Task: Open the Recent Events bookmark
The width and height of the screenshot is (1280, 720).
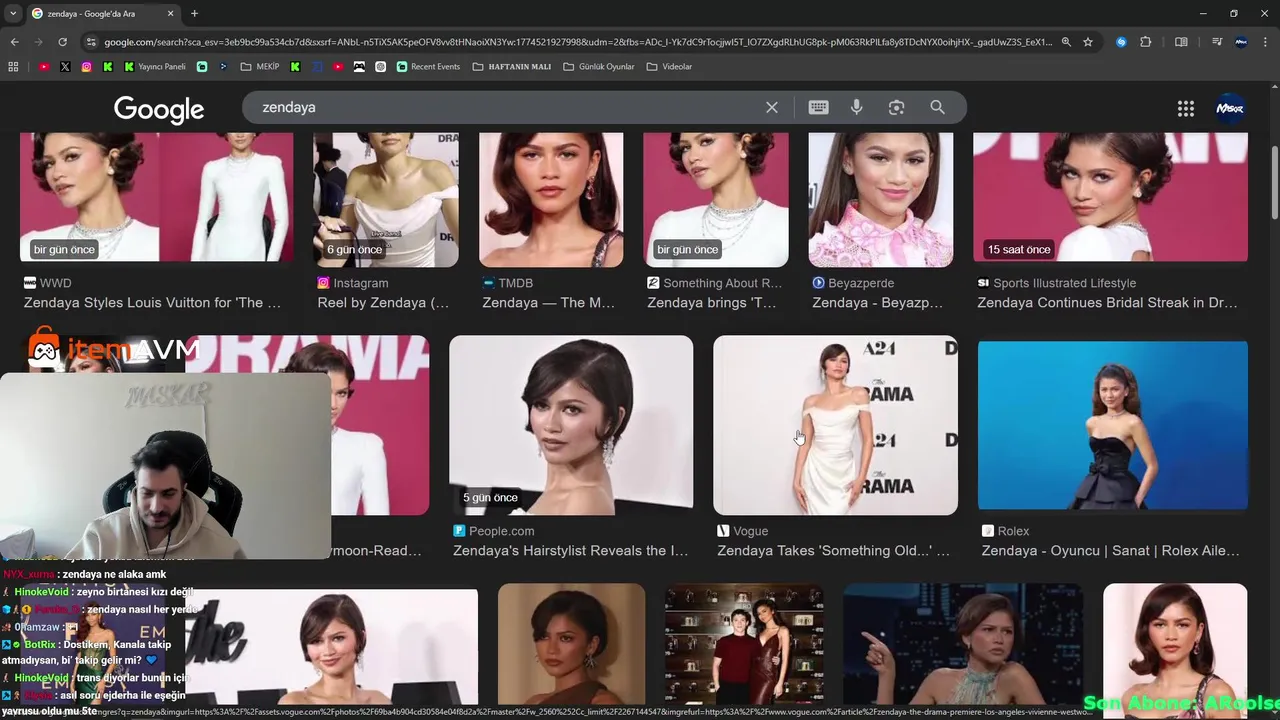Action: coord(428,66)
